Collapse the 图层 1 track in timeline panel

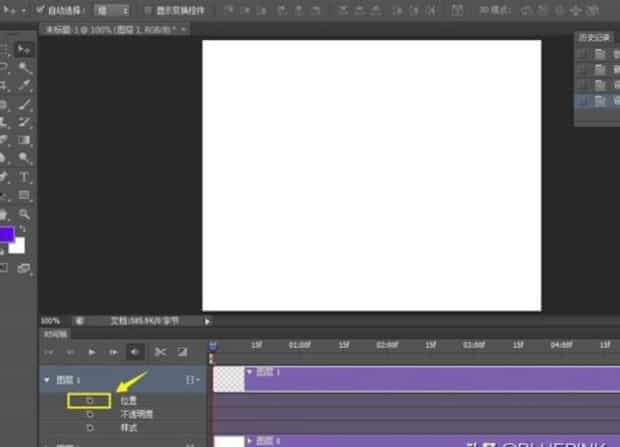(46, 380)
